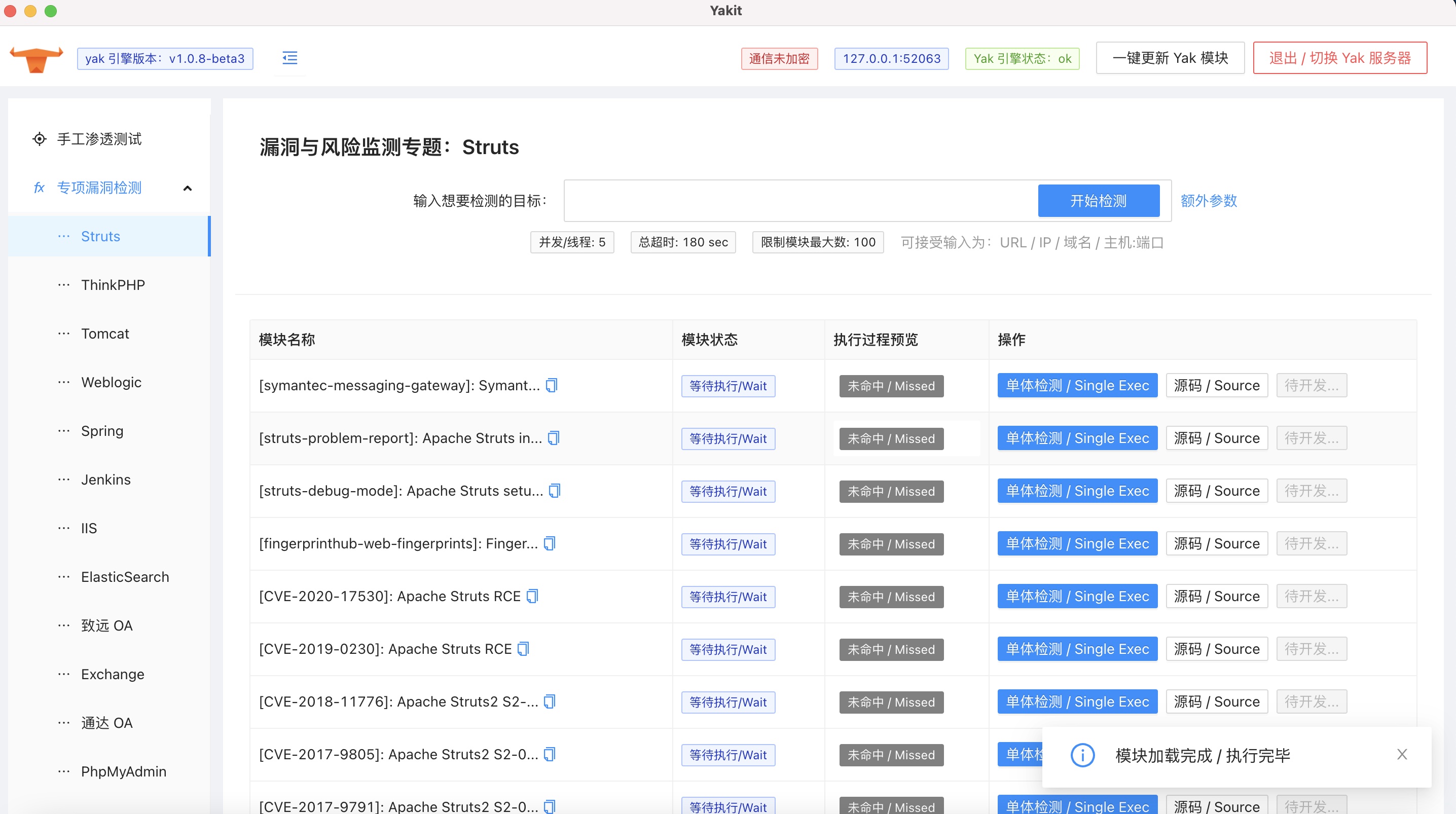The width and height of the screenshot is (1456, 814).
Task: Focus the detection target input field
Action: click(800, 201)
